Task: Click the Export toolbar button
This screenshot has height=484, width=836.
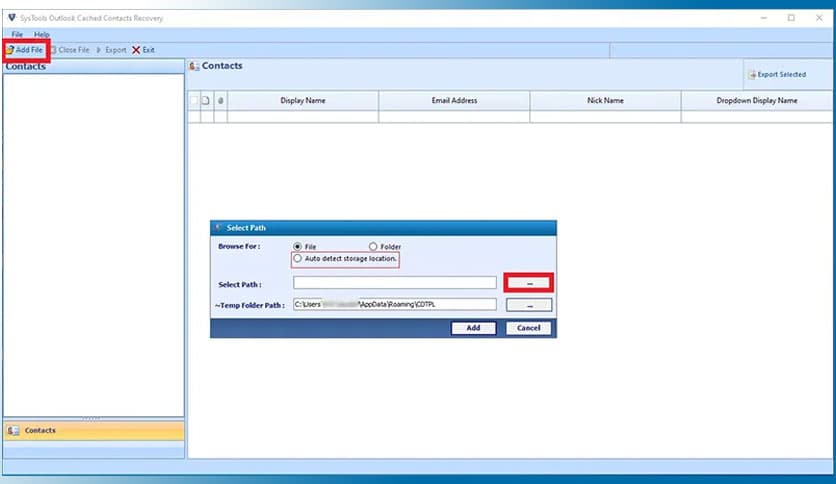Action: [111, 50]
